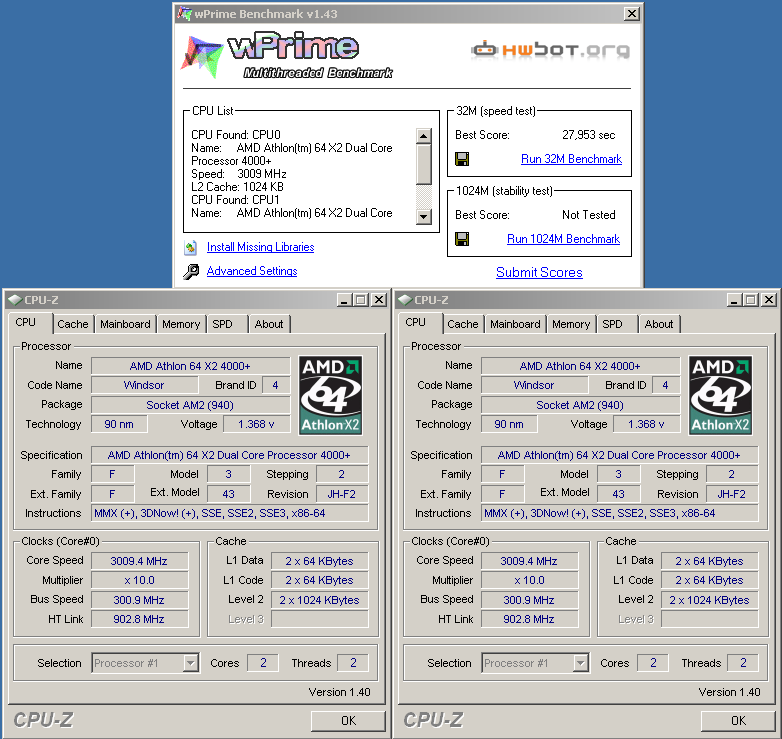The height and width of the screenshot is (739, 782).
Task: Click CPU List scroll down arrow
Action: (423, 216)
